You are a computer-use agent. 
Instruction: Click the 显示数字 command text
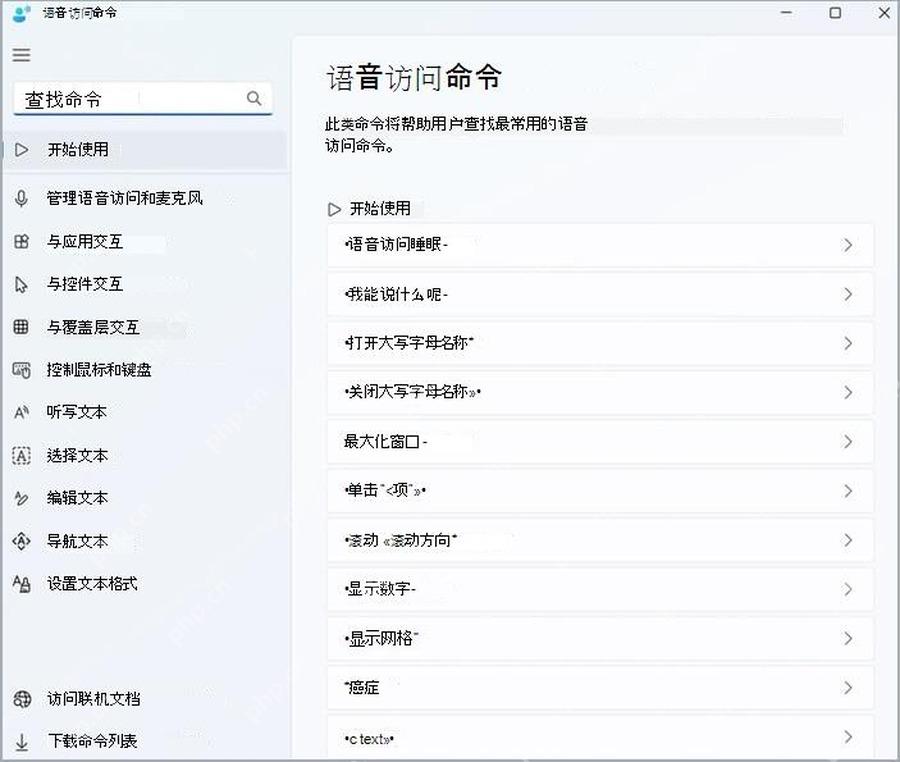tap(380, 589)
